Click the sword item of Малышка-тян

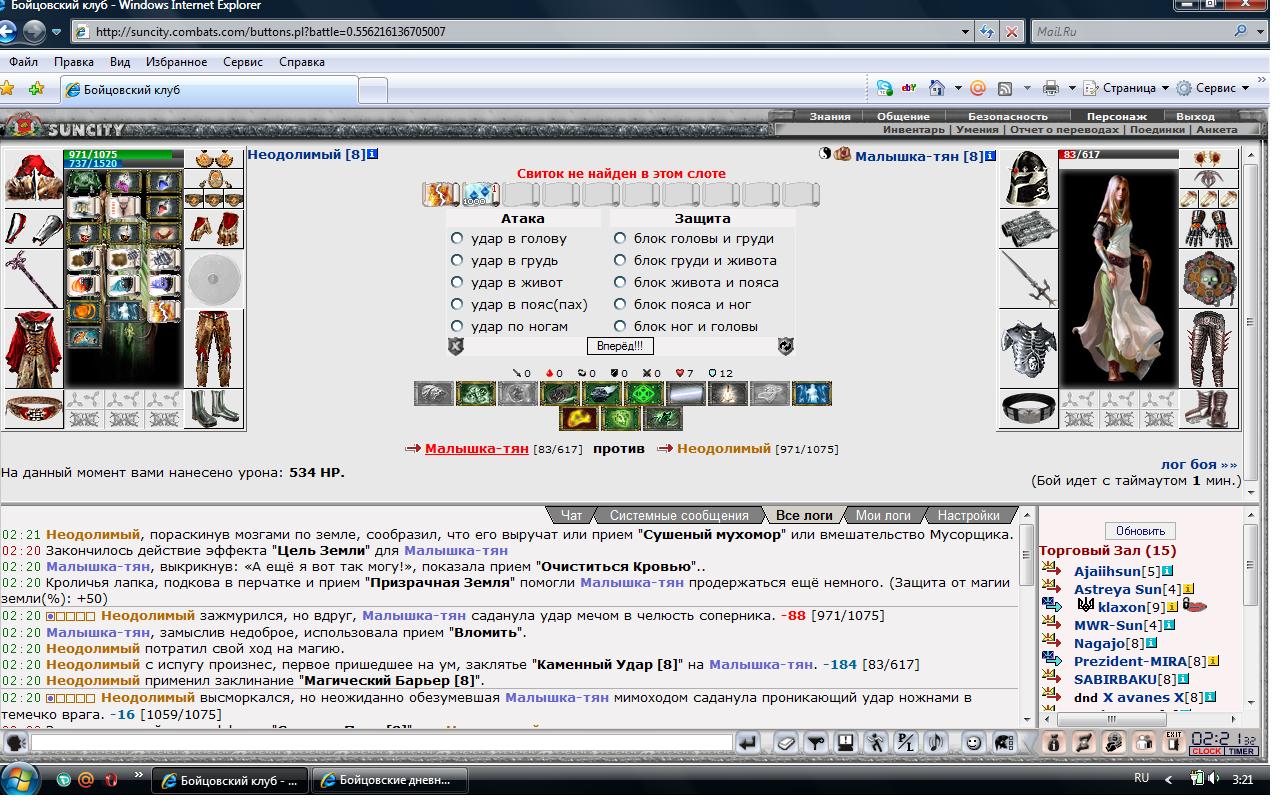pos(1028,279)
